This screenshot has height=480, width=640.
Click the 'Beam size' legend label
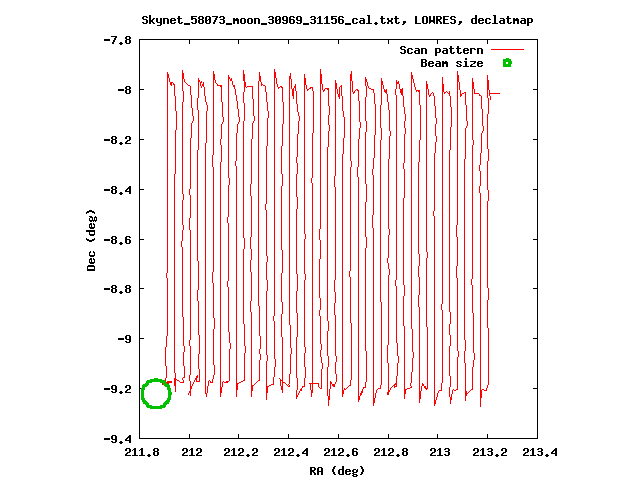[x=452, y=63]
